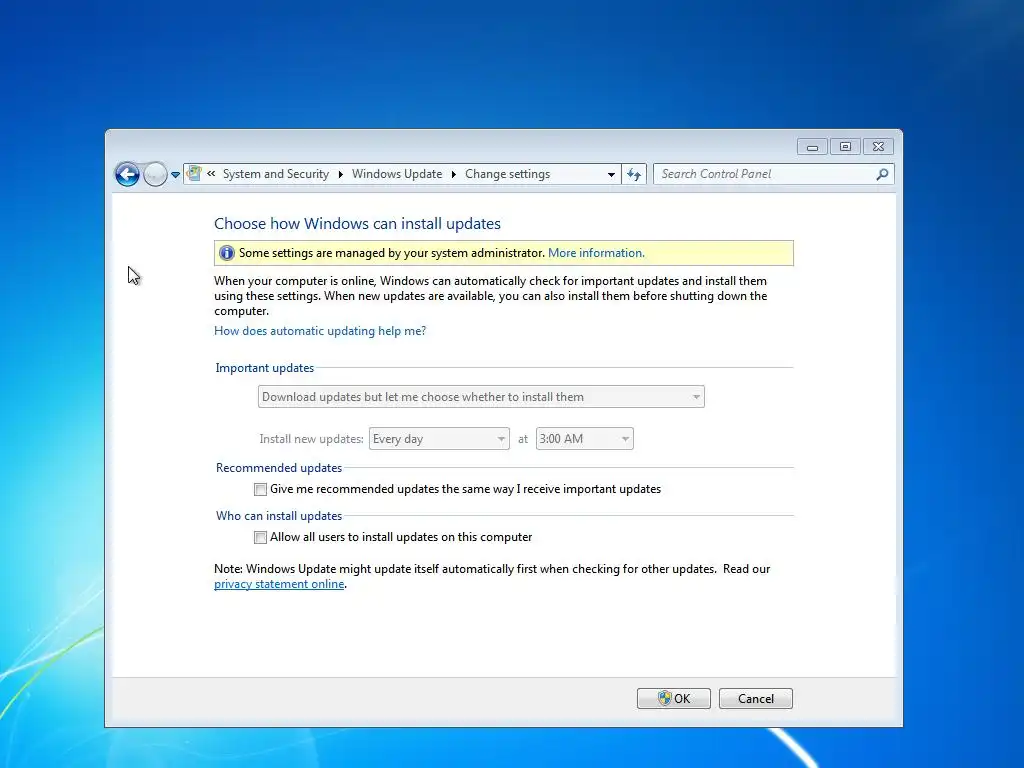Viewport: 1024px width, 768px height.
Task: Click the OK button with shield
Action: (673, 698)
